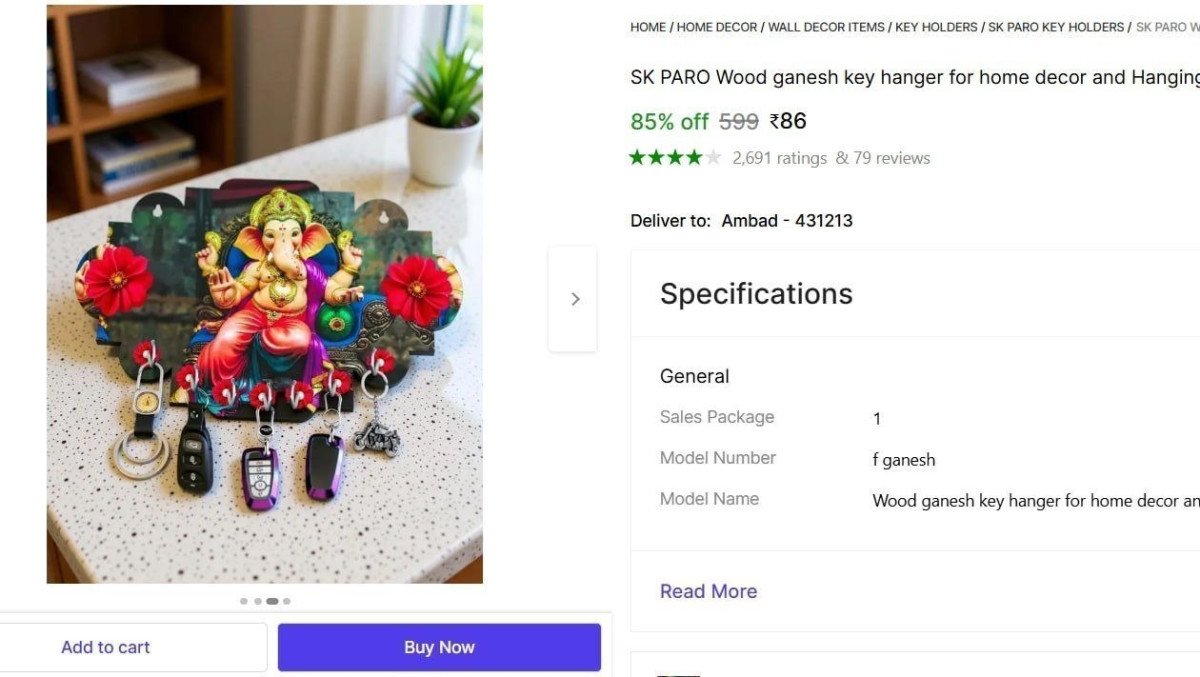Viewport: 1200px width, 677px height.
Task: Select the last carousel indicator dot
Action: [x=287, y=601]
